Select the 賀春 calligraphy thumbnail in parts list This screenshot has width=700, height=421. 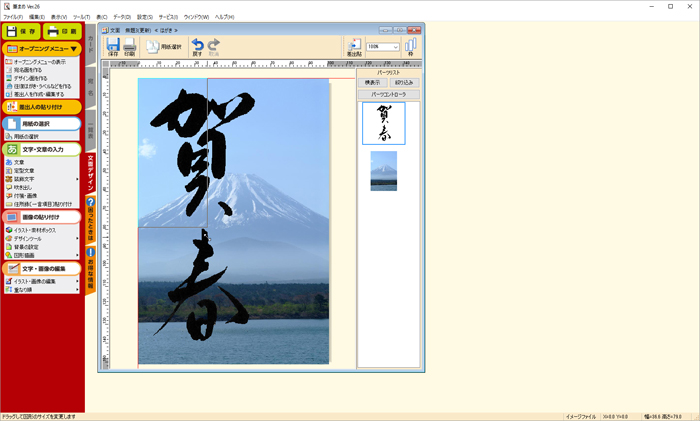tap(384, 123)
